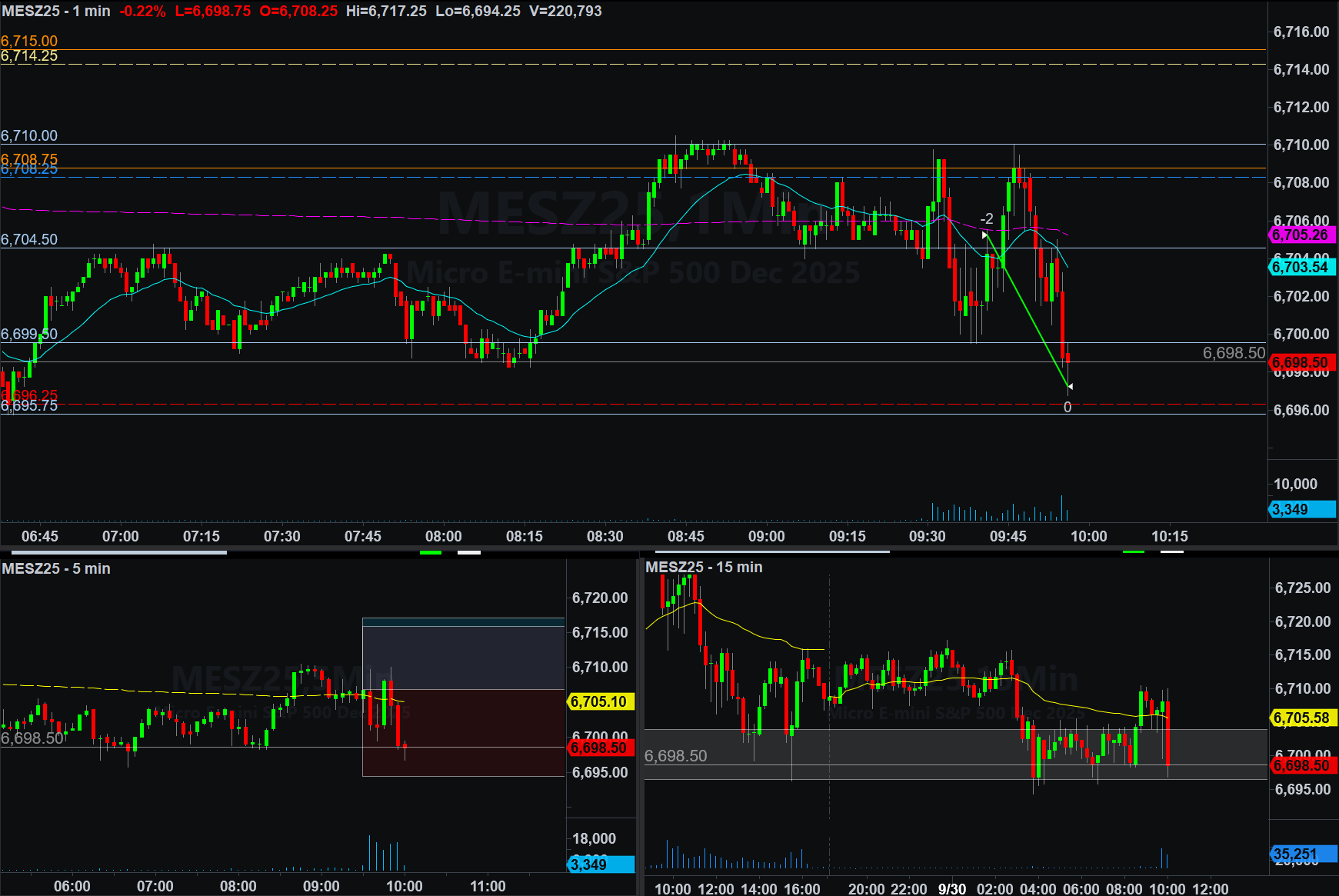Click the scrollbar above the 5 min chart
This screenshot has height=896, width=1339.
point(114,552)
